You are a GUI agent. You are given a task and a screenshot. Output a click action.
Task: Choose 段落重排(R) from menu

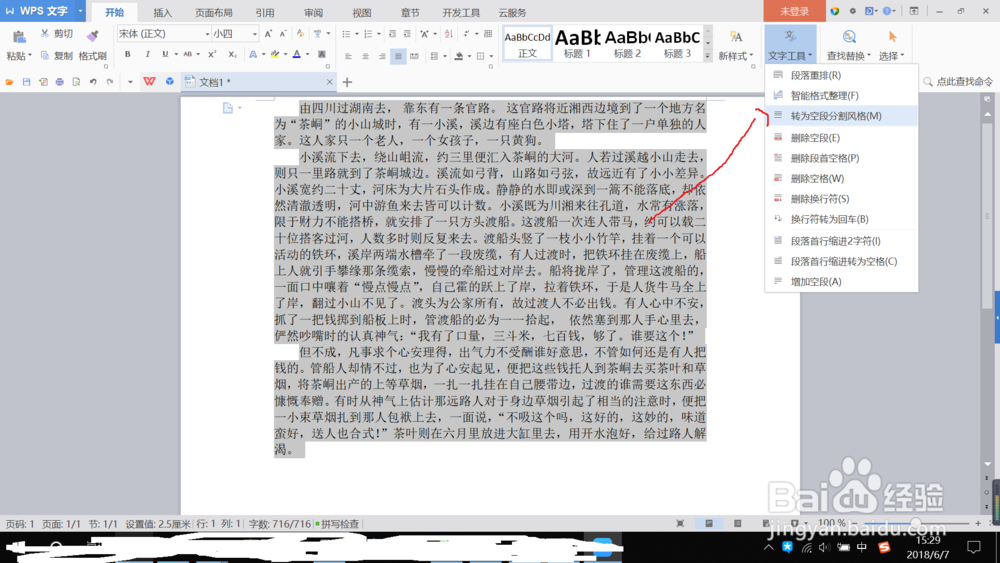(841, 75)
